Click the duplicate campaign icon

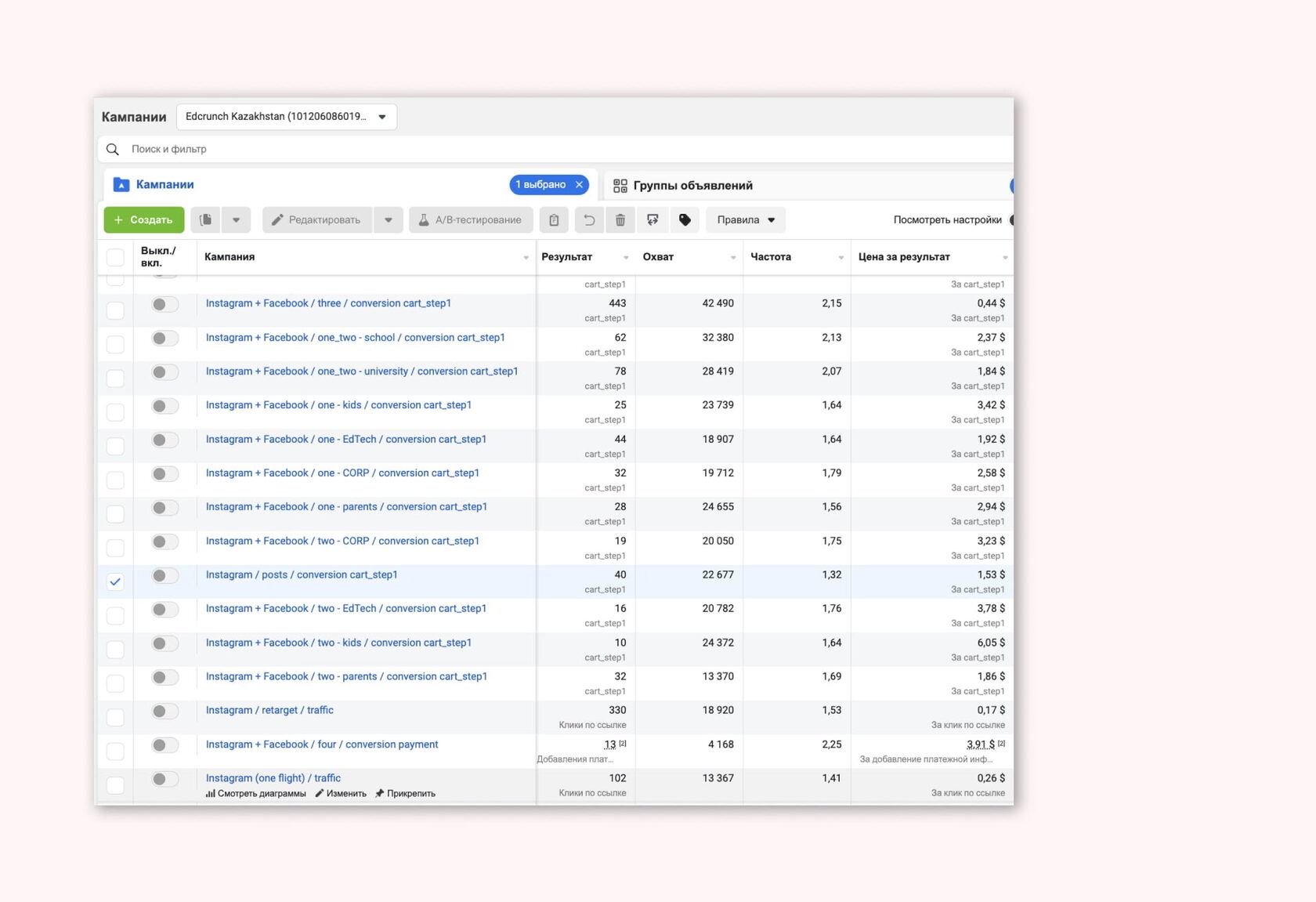[205, 220]
